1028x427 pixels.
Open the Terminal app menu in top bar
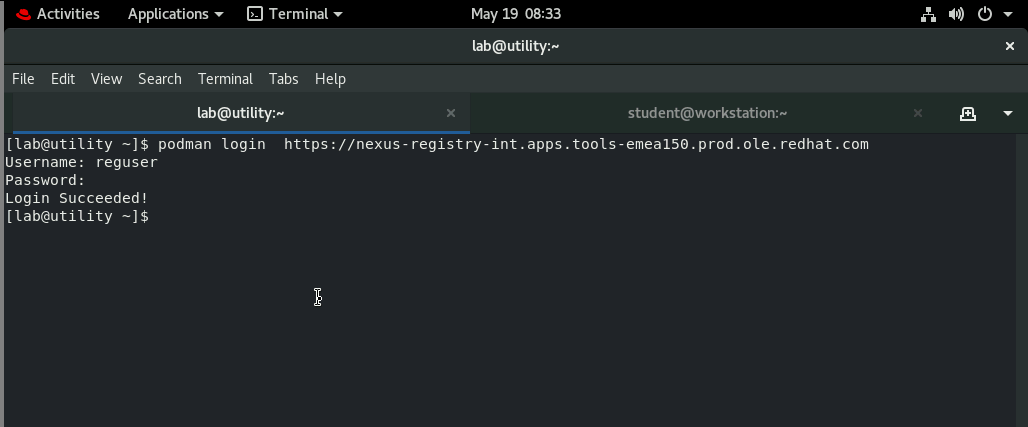pos(295,14)
